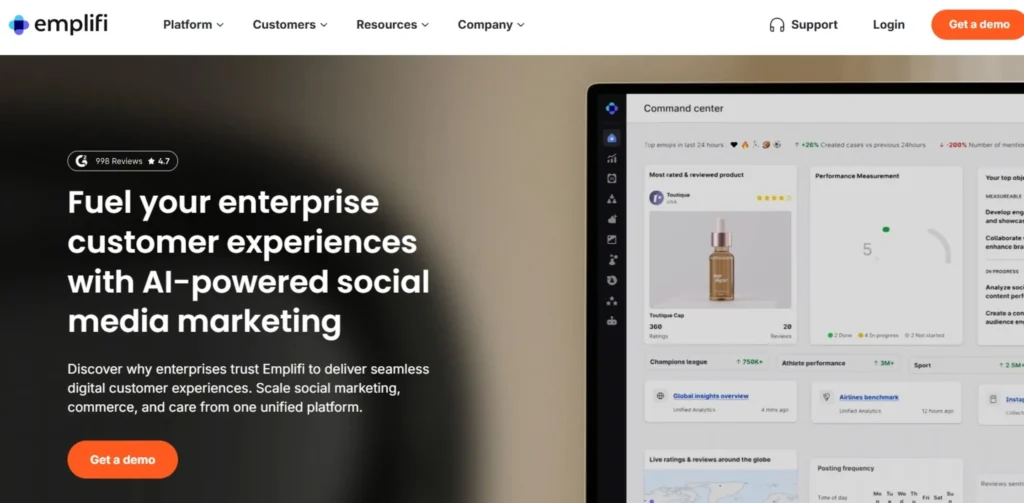Click the Most rated & reviewed product heading
Image resolution: width=1024 pixels, height=503 pixels.
click(696, 175)
